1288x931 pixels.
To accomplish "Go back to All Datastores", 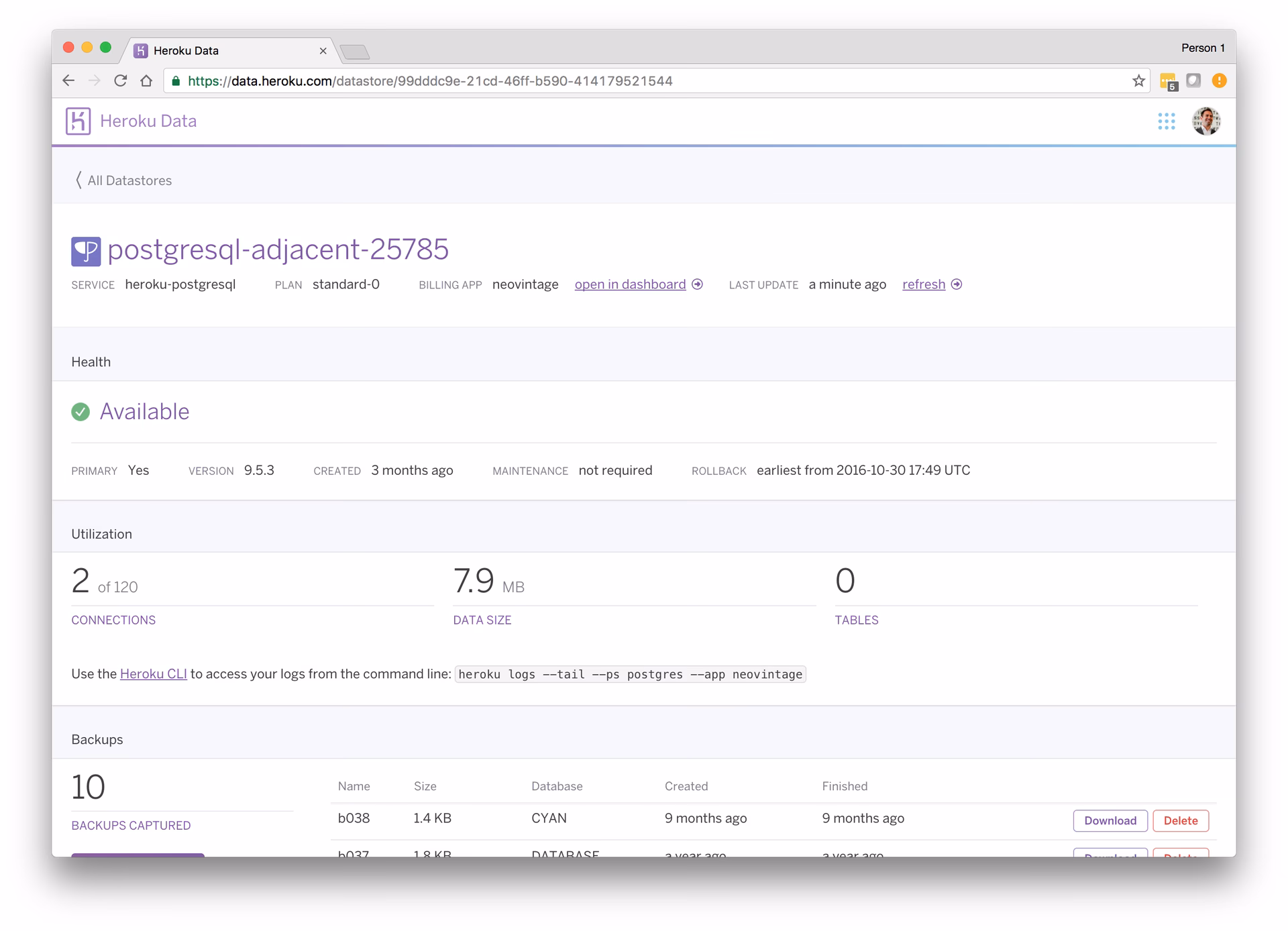I will 123,180.
